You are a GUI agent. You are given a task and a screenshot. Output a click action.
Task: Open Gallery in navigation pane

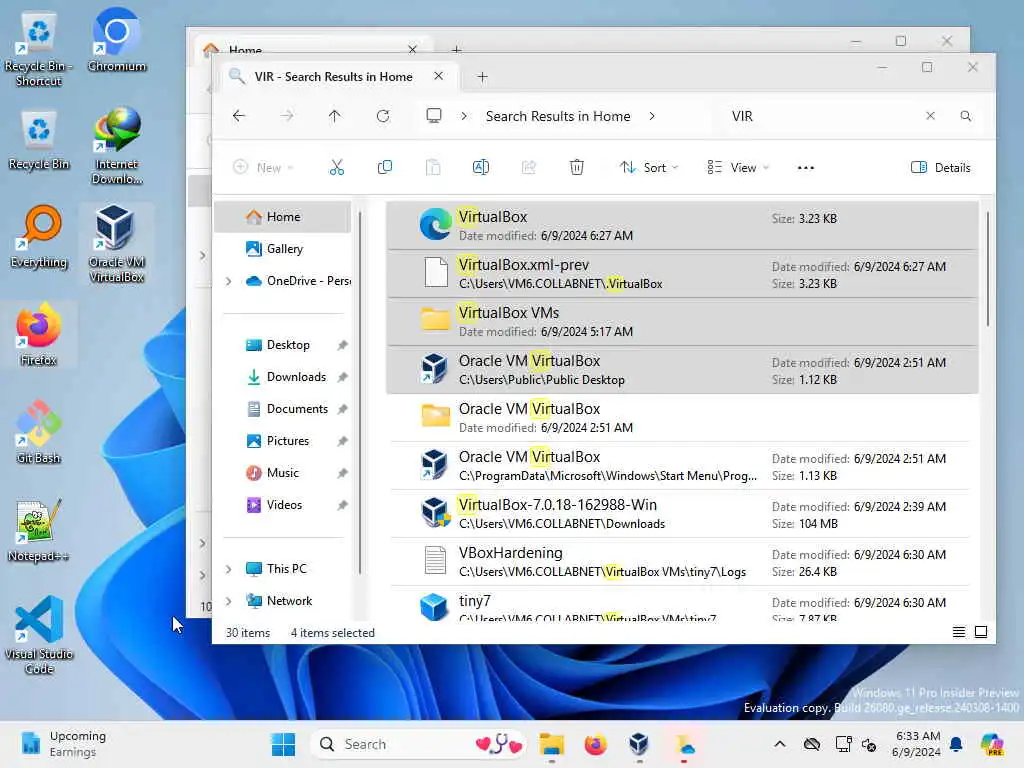[x=283, y=249]
